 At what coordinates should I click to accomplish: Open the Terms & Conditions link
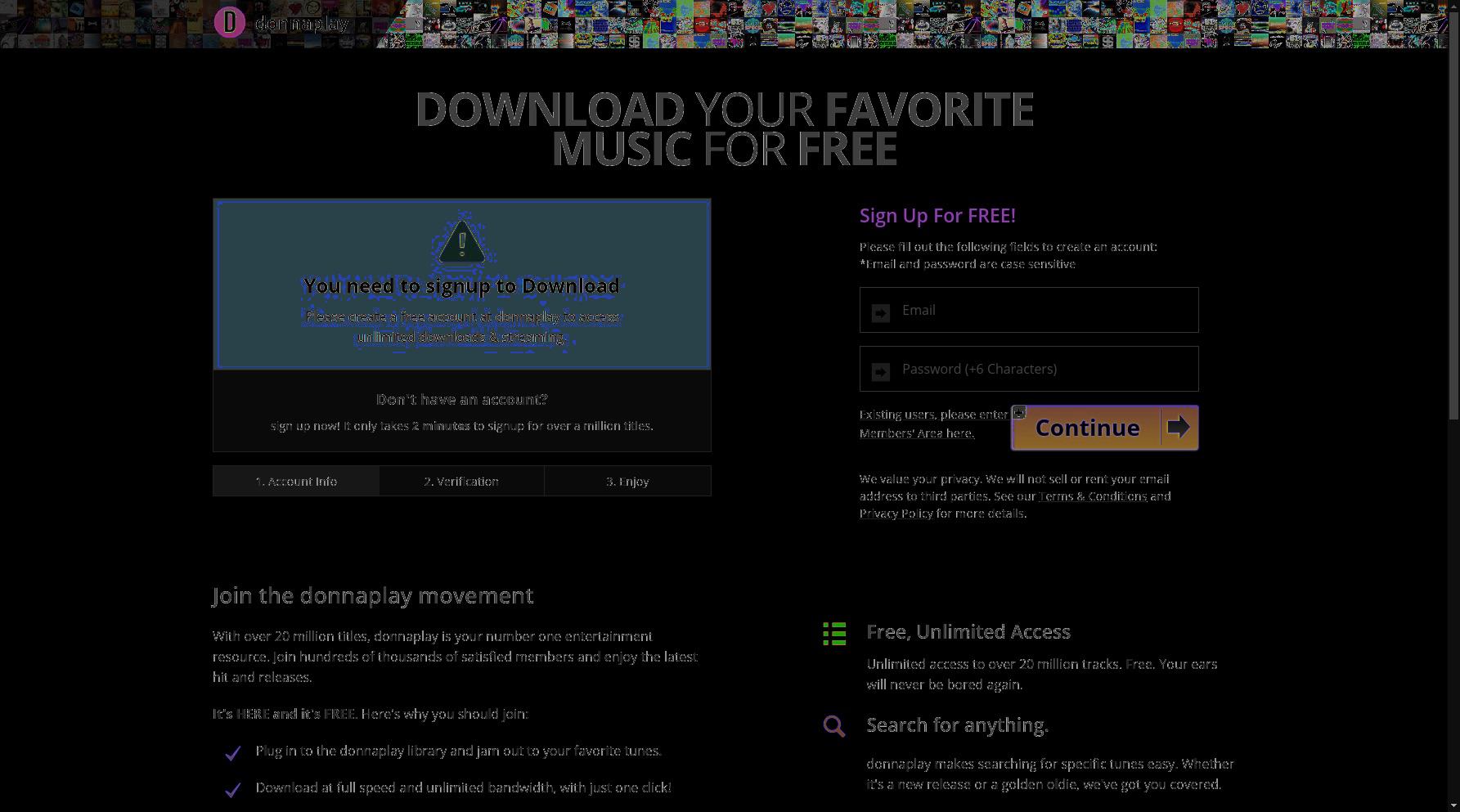tap(1093, 496)
